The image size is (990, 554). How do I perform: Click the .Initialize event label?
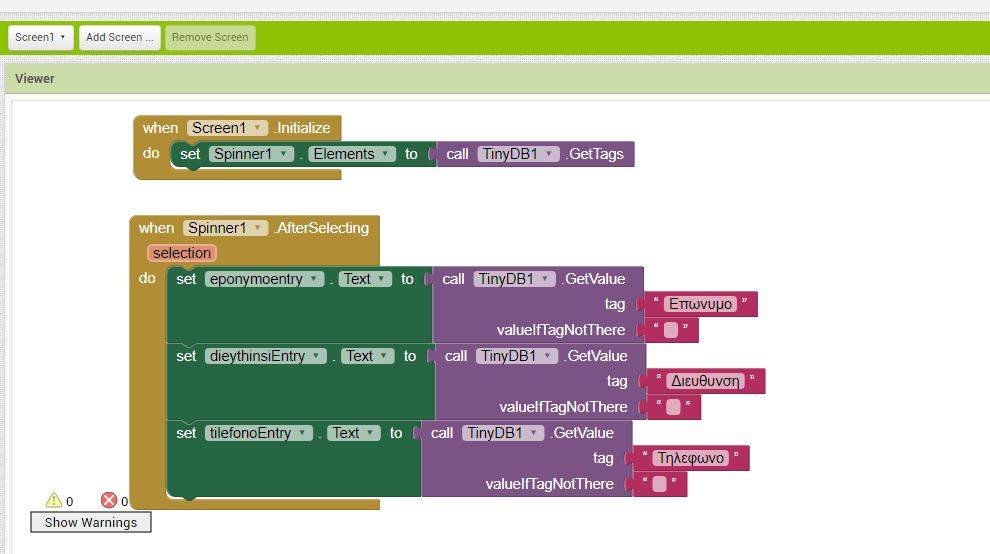(302, 128)
